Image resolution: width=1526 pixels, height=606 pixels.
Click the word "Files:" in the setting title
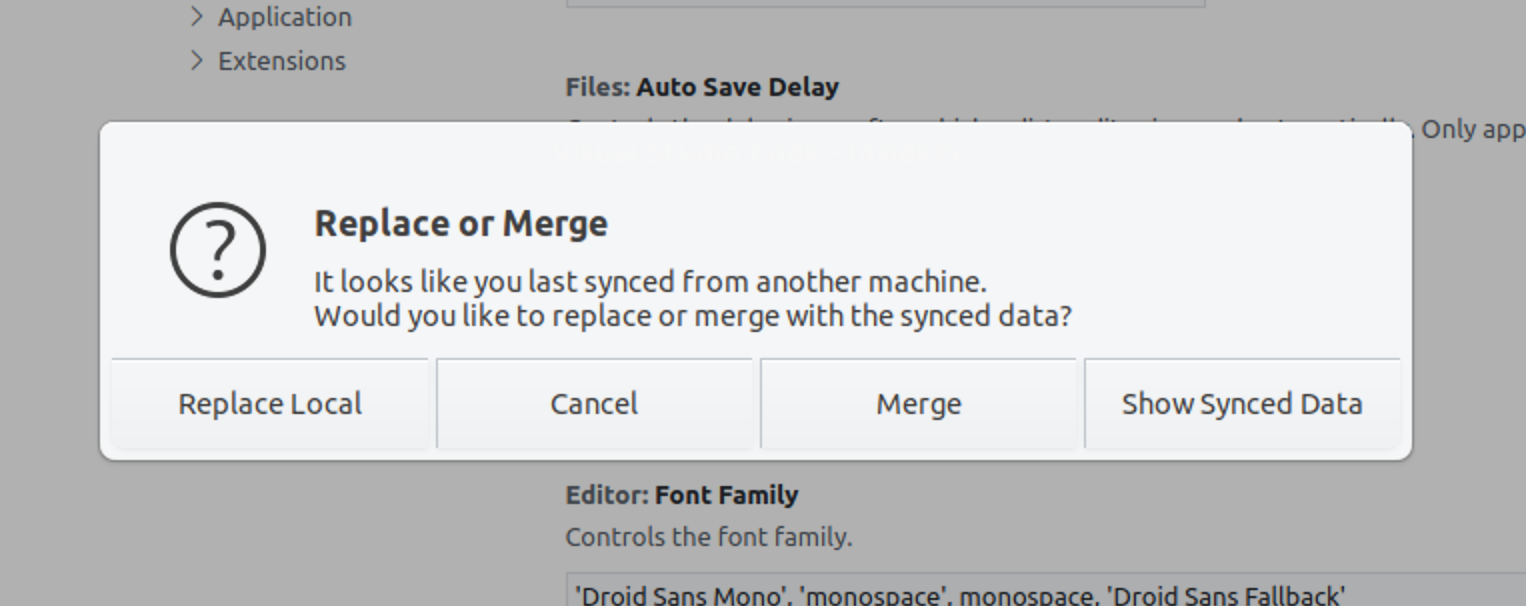[x=598, y=87]
